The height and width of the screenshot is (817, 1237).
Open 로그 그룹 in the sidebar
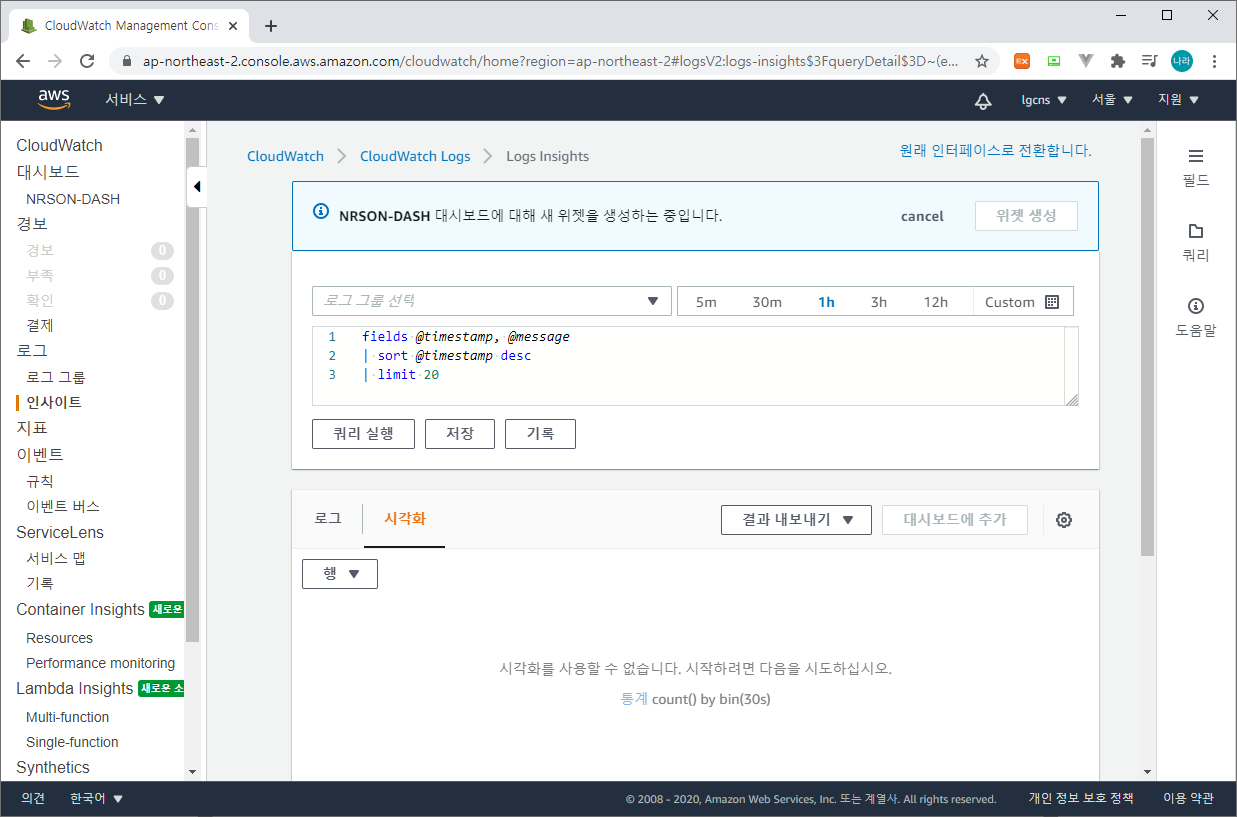pos(56,377)
